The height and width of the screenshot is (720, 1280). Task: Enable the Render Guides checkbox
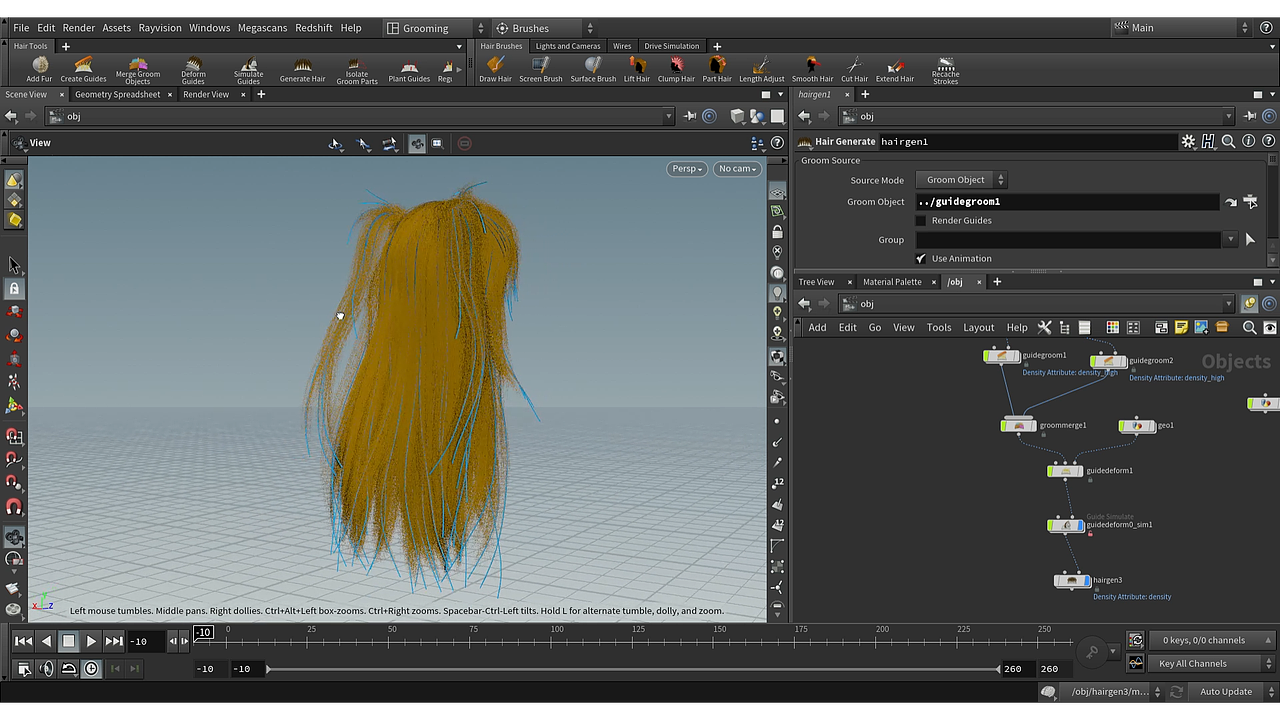[x=921, y=221]
